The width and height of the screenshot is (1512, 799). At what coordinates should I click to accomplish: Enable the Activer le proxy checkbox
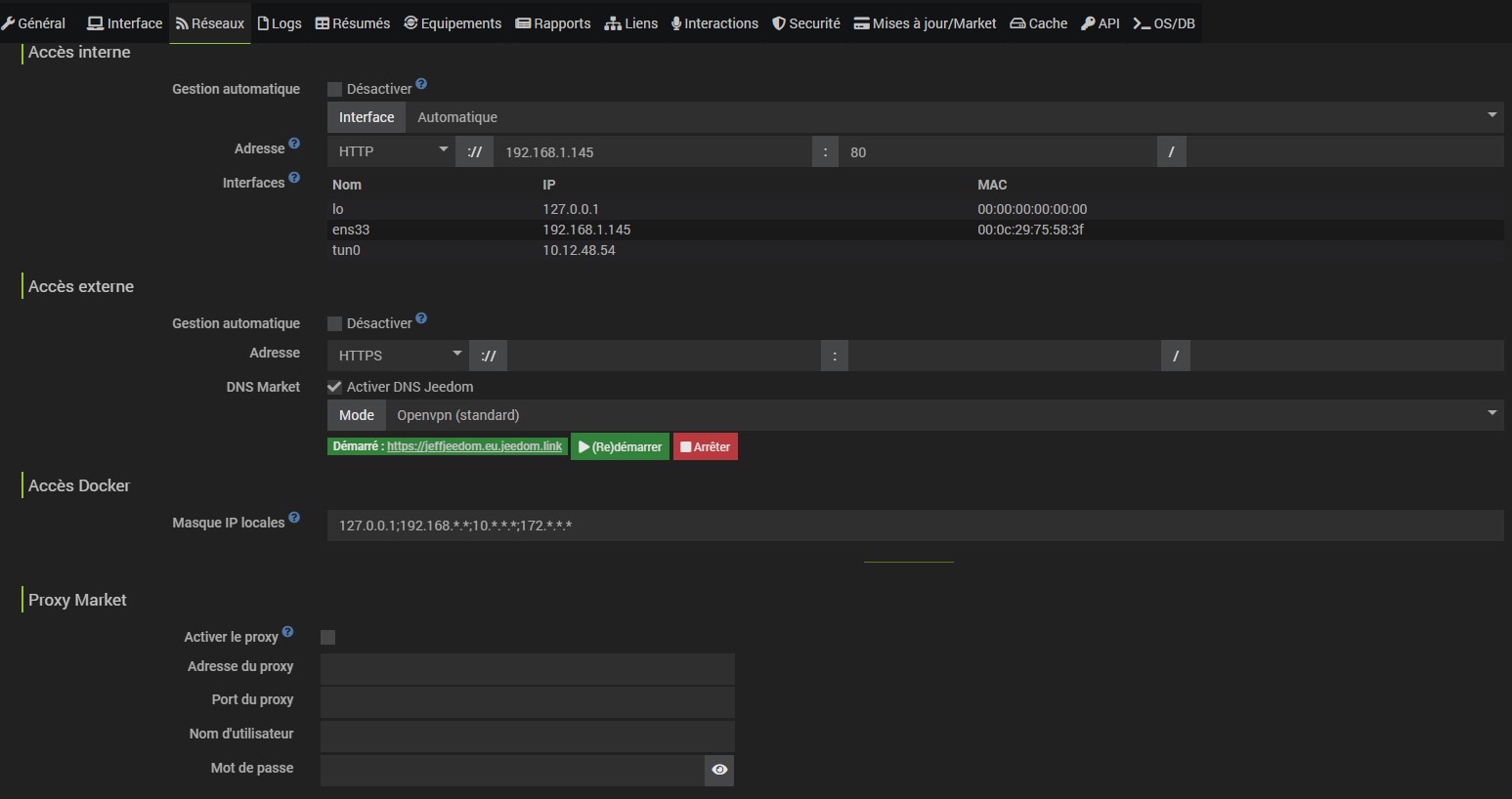point(328,637)
